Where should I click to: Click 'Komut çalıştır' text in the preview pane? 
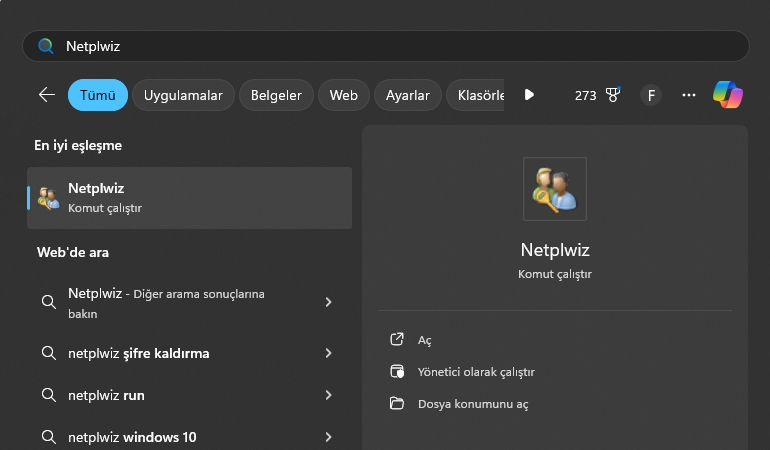pyautogui.click(x=555, y=274)
